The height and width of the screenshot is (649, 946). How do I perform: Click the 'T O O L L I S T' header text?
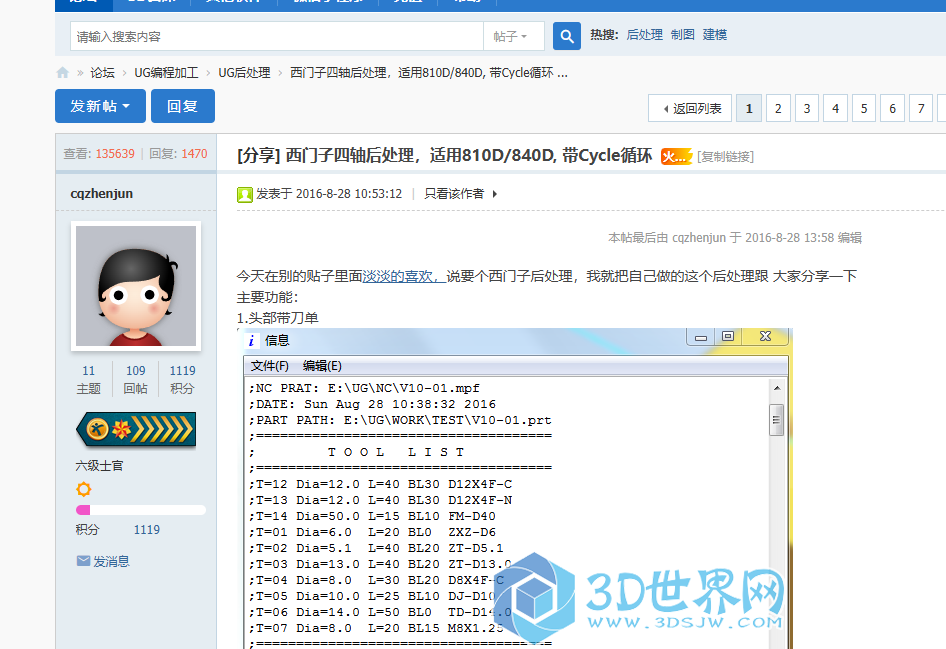point(396,452)
